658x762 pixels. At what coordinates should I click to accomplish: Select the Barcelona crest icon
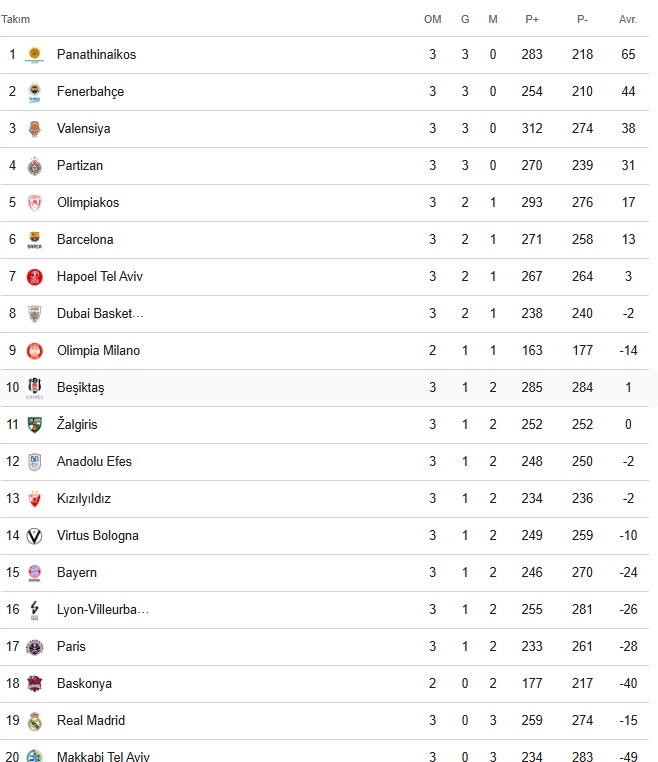click(x=35, y=240)
